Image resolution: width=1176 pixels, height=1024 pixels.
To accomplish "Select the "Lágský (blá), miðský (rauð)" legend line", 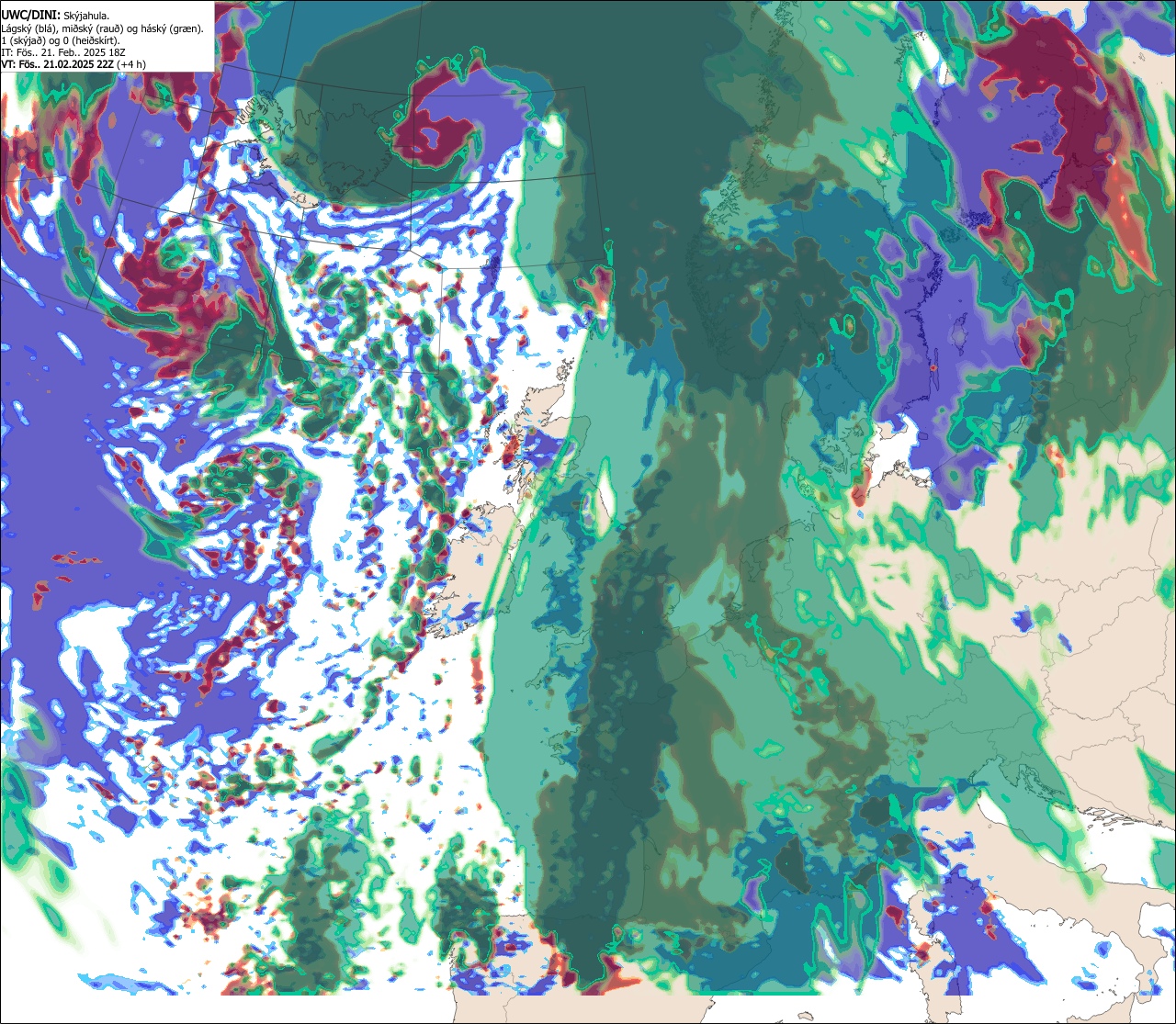I will click(102, 28).
